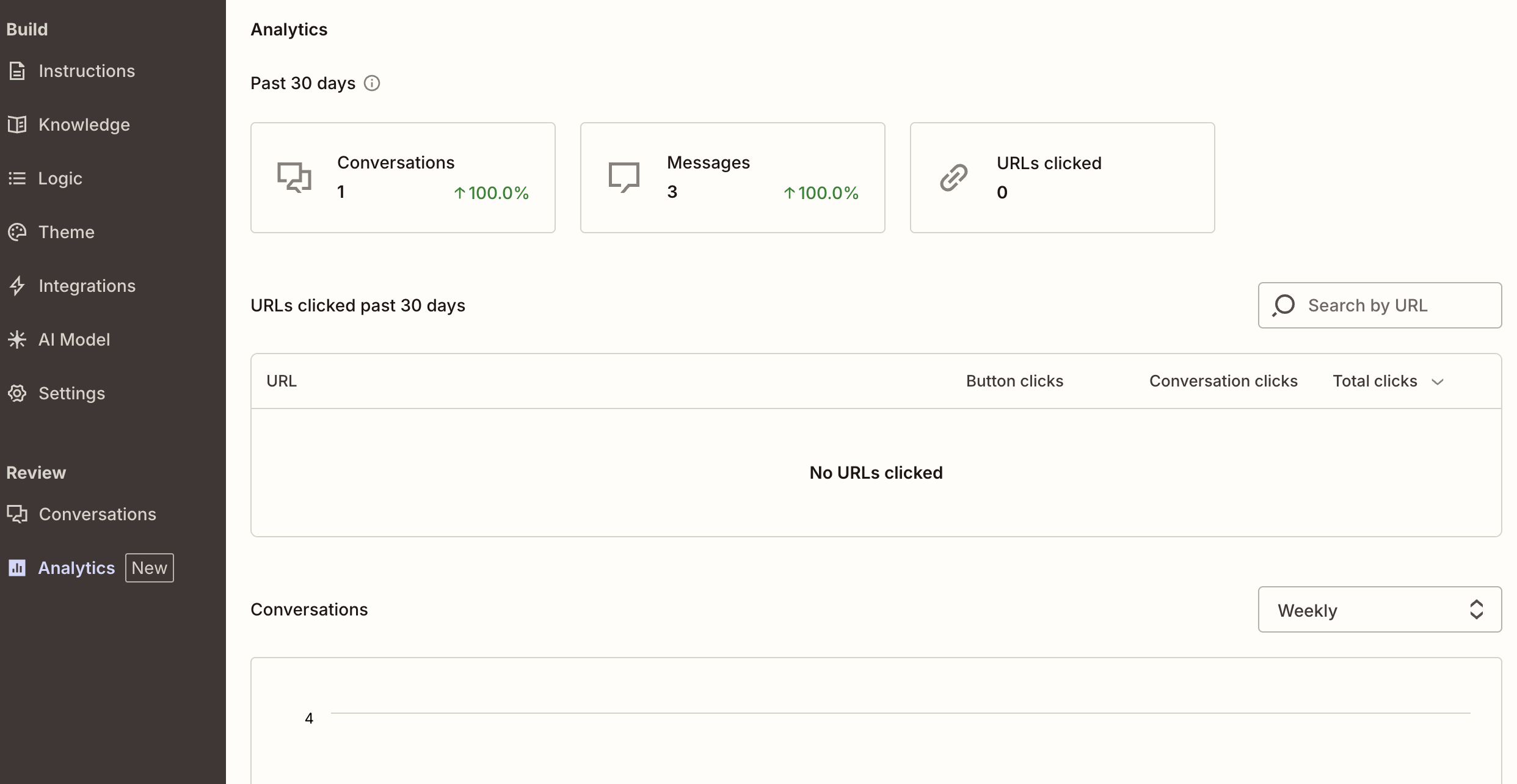1517x784 pixels.
Task: Expand the Total clicks sort chevron
Action: tap(1438, 380)
